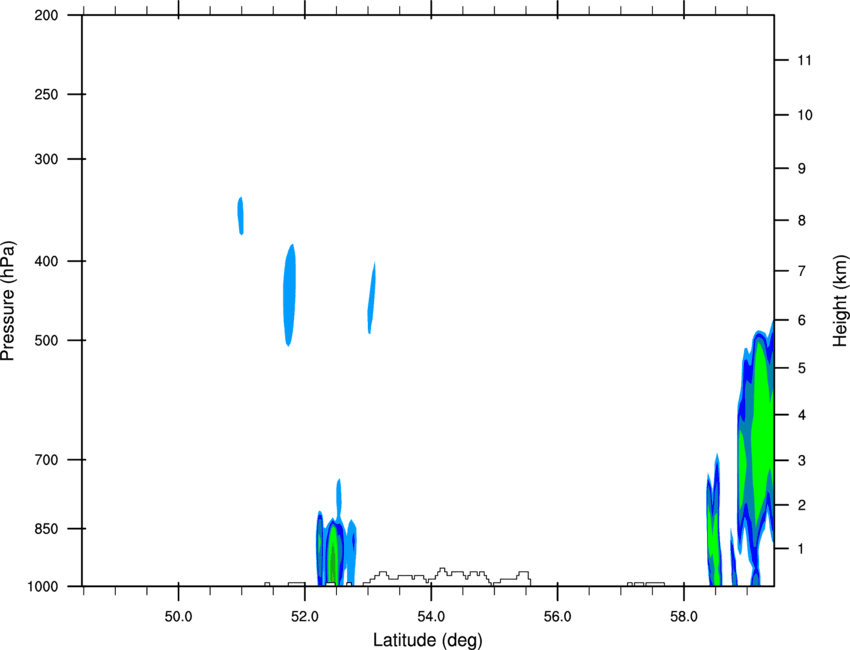
Task: Click the thin slanted blue streak near latitude 53
Action: [371, 298]
